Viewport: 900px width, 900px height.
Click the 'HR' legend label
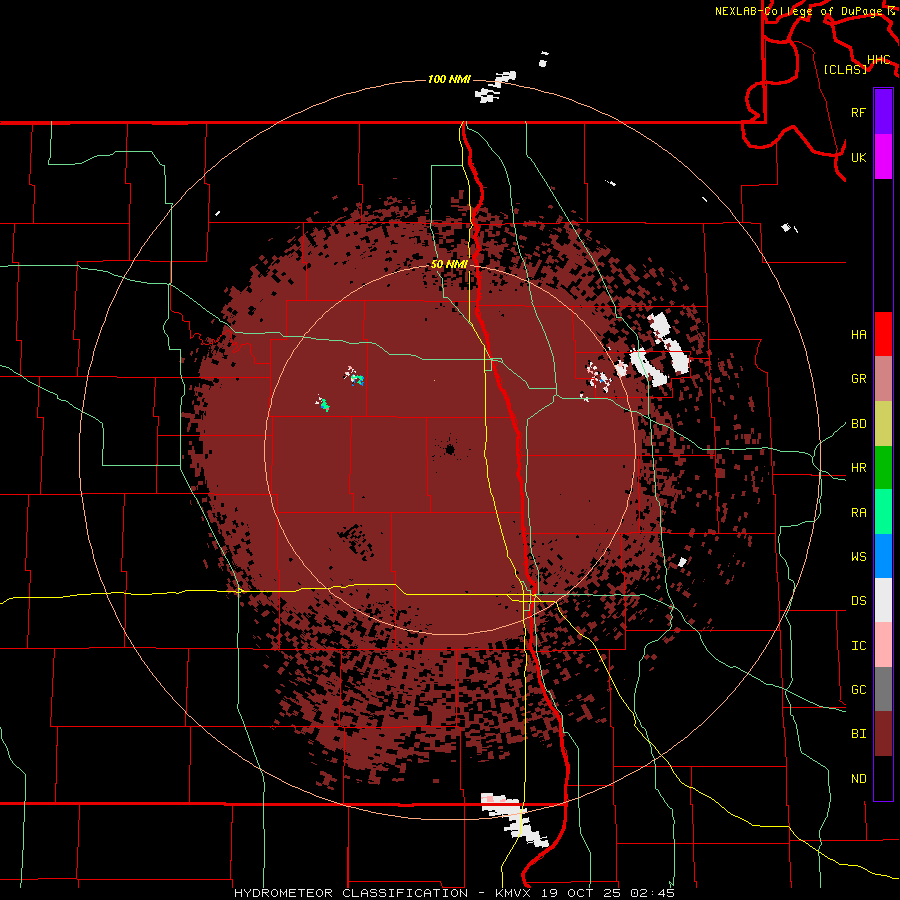[x=858, y=468]
